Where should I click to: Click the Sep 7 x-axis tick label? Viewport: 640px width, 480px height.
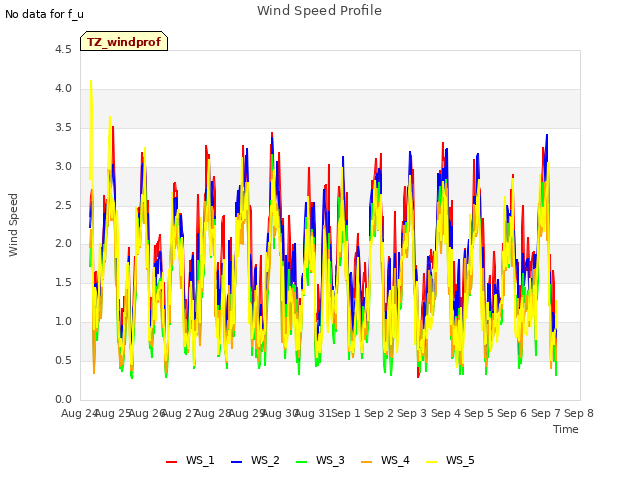(x=546, y=413)
